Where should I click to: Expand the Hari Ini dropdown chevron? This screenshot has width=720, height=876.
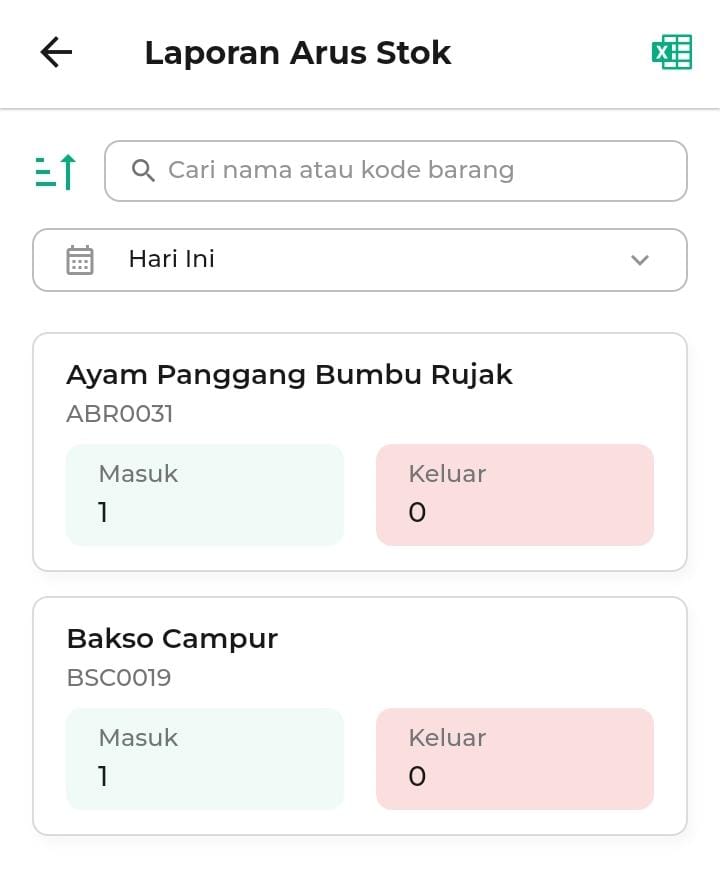[x=640, y=260]
